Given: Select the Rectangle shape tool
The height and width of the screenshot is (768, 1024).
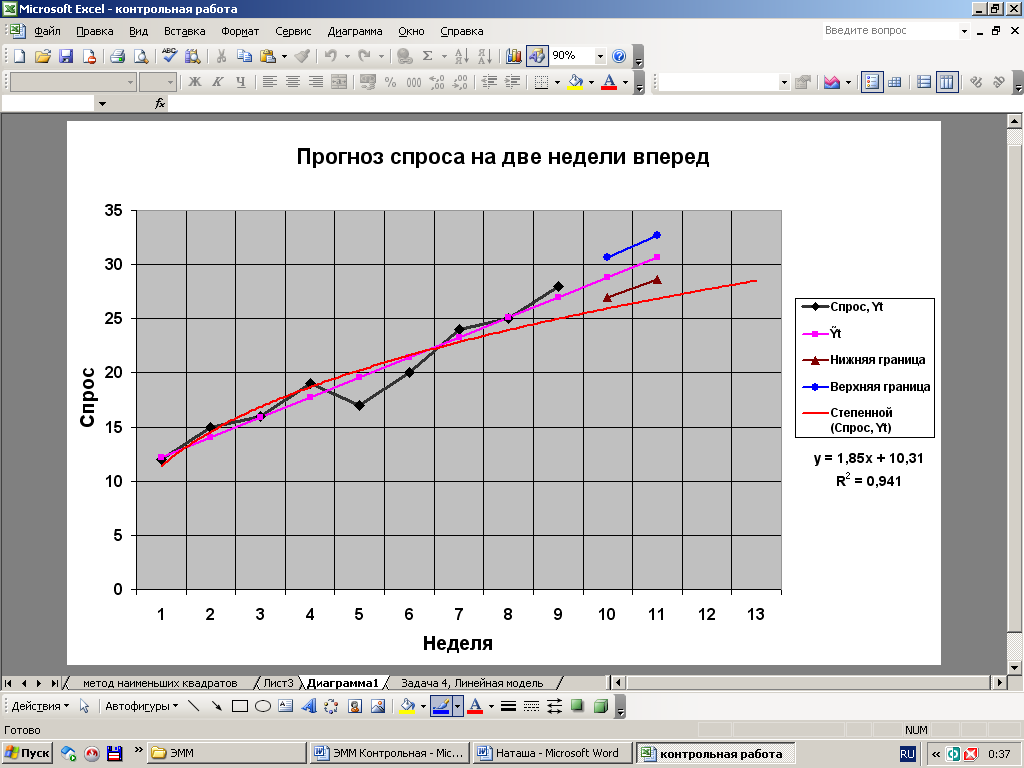Looking at the screenshot, I should click(x=240, y=706).
